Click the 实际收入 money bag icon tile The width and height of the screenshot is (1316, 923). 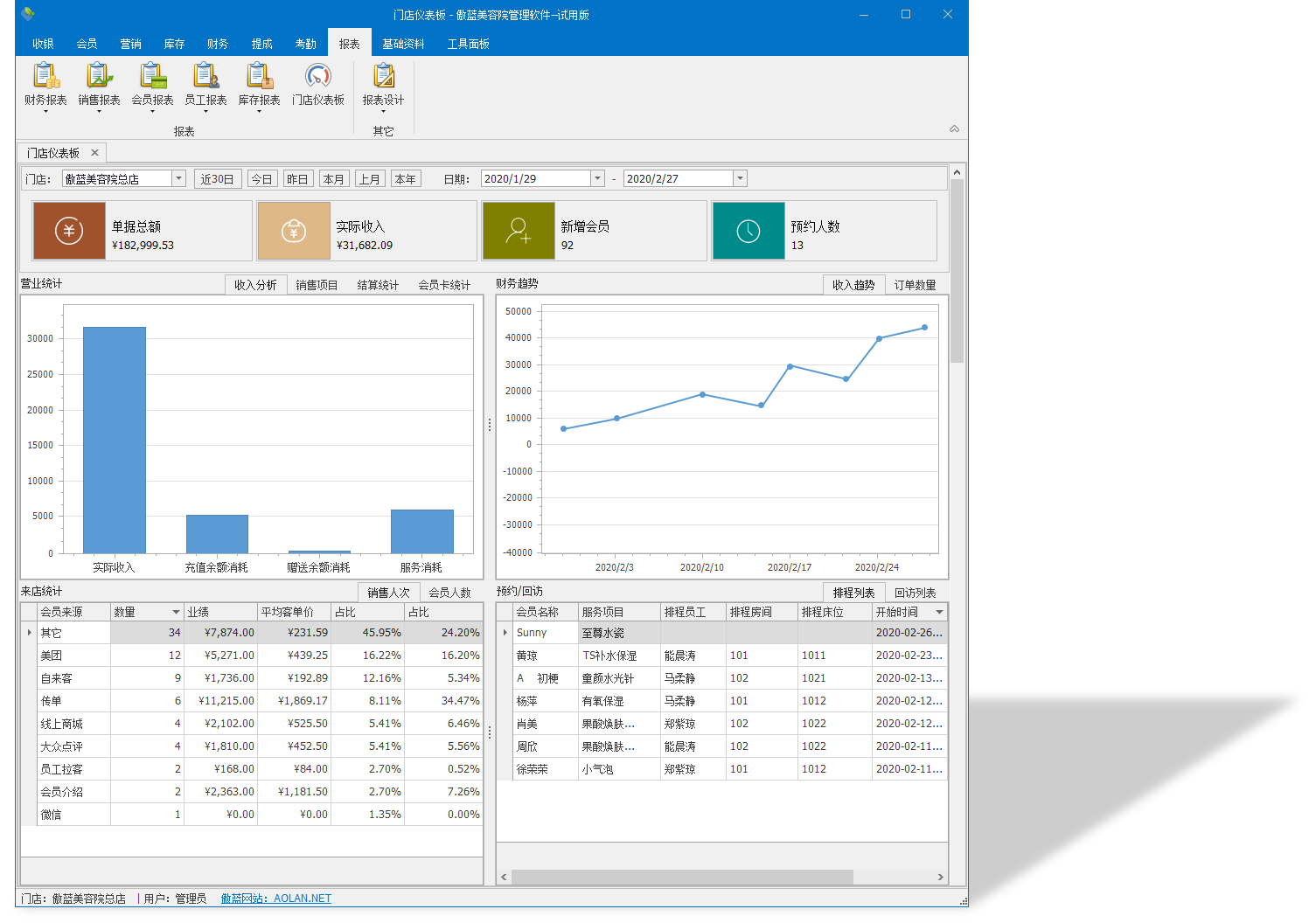point(294,231)
